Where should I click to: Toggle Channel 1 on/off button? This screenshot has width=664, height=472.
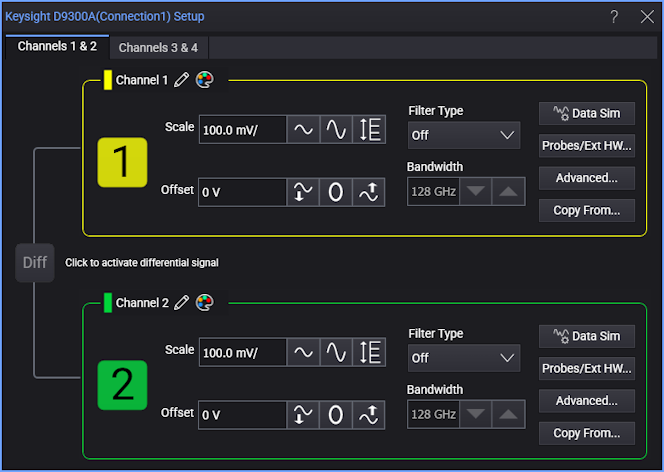(x=122, y=162)
